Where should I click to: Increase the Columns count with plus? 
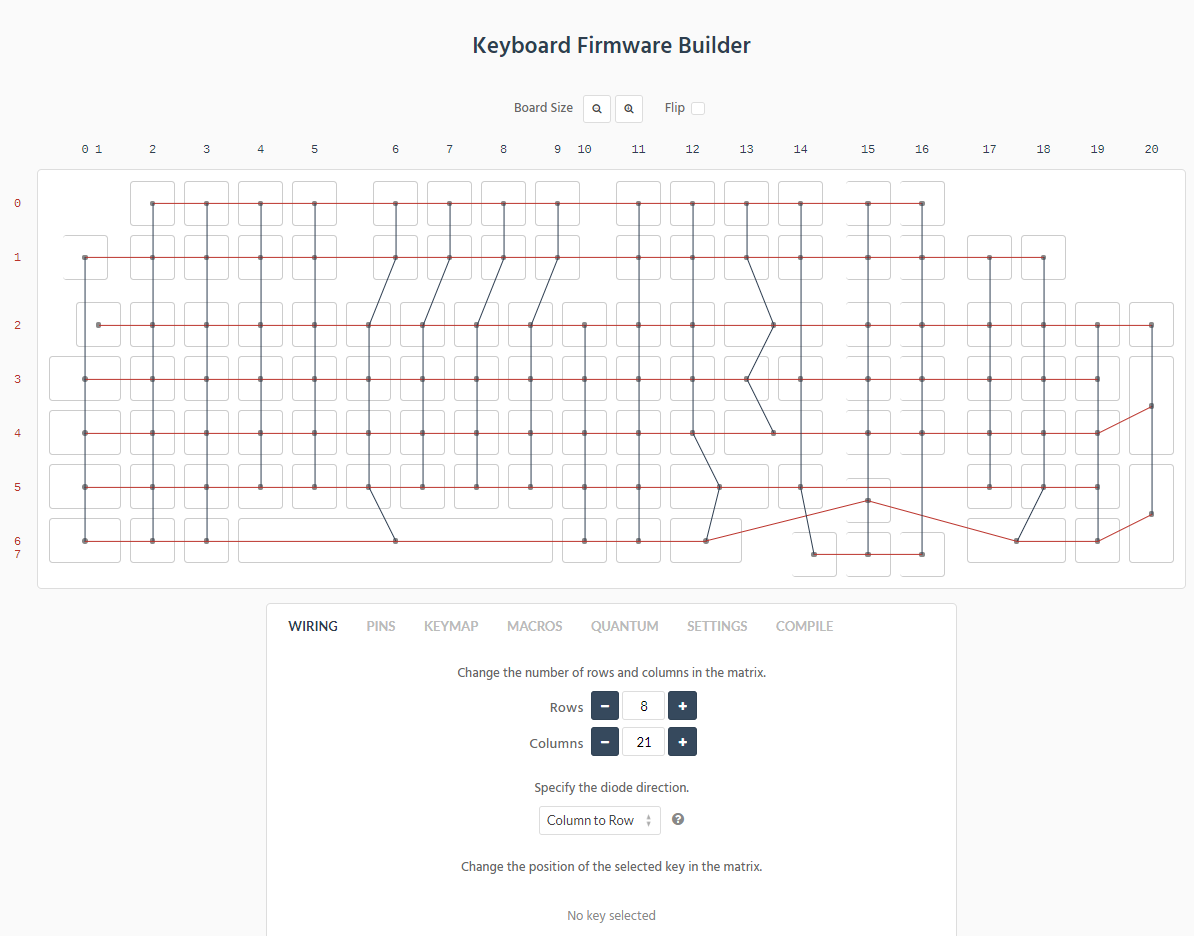pos(682,742)
